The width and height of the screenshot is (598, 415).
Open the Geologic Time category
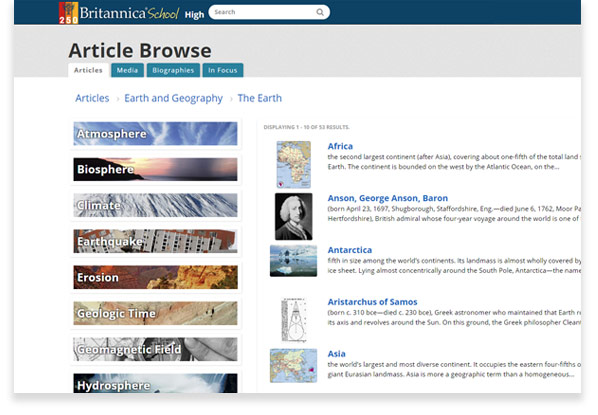pos(155,313)
